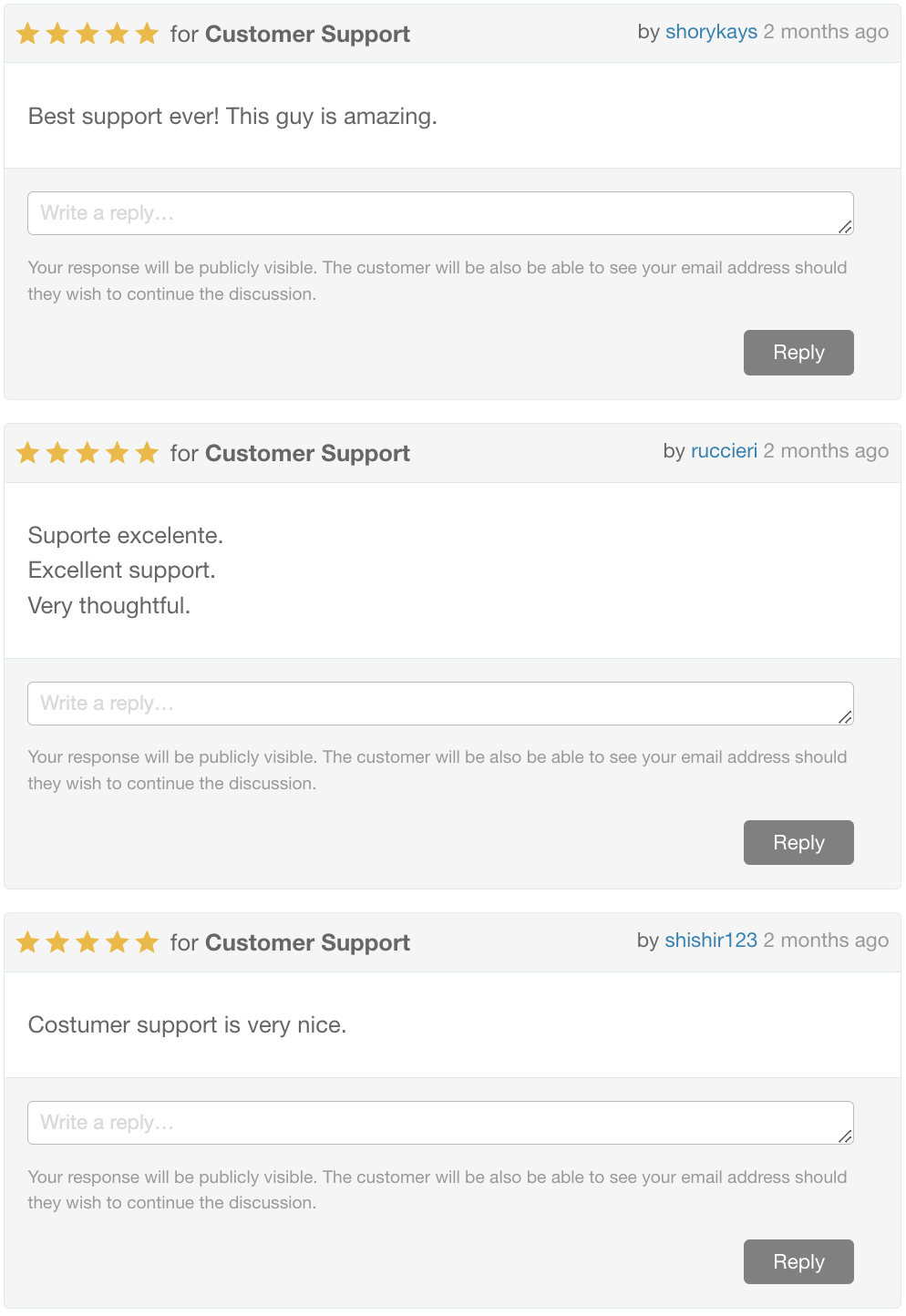Click the second star in shishir123's review rating

pyautogui.click(x=57, y=941)
